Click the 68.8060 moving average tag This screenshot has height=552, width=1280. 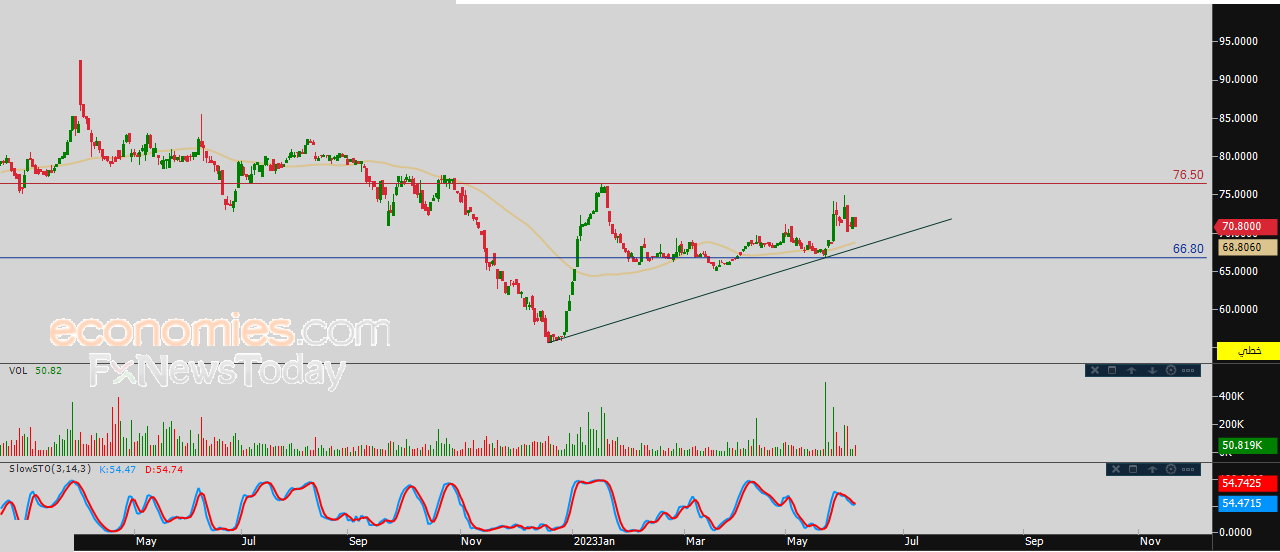[1248, 246]
